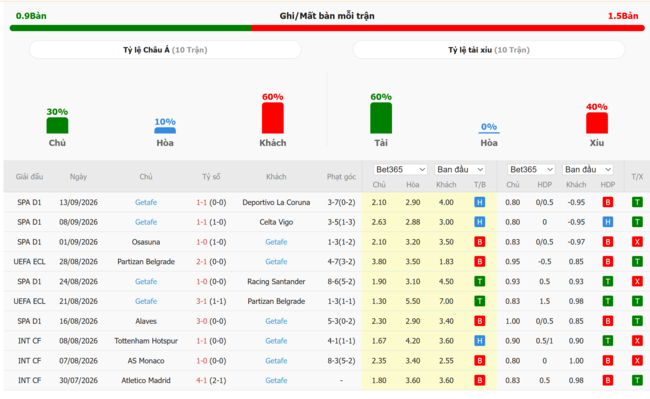The image size is (650, 399).
Task: Click red B HDP badge in Deportivo La Coruna row
Action: pos(608,202)
